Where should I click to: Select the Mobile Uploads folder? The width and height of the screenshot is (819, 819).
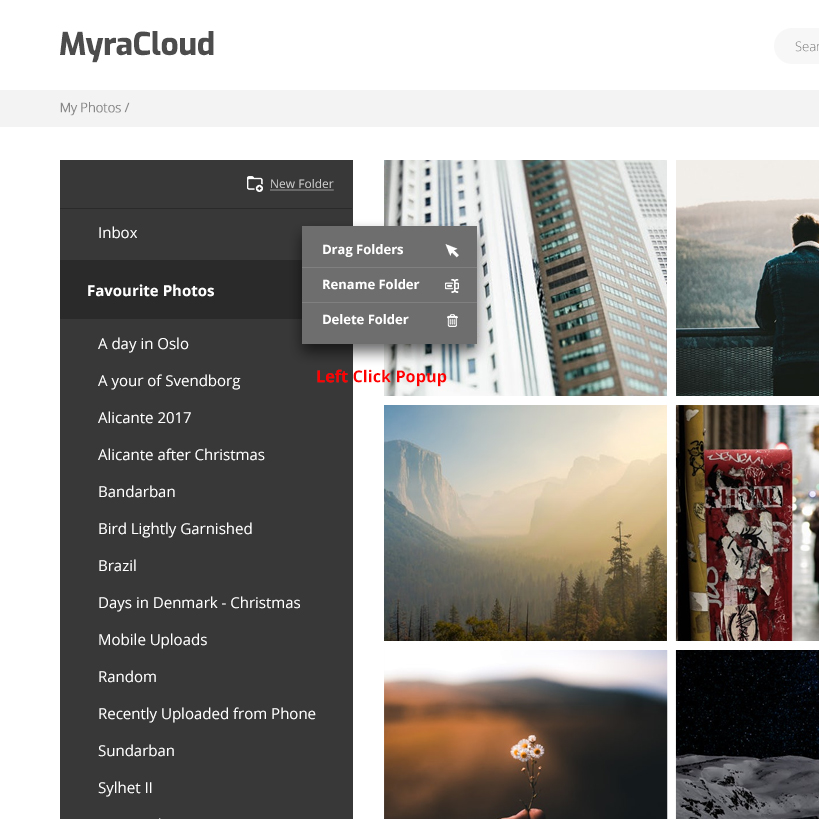coord(152,639)
